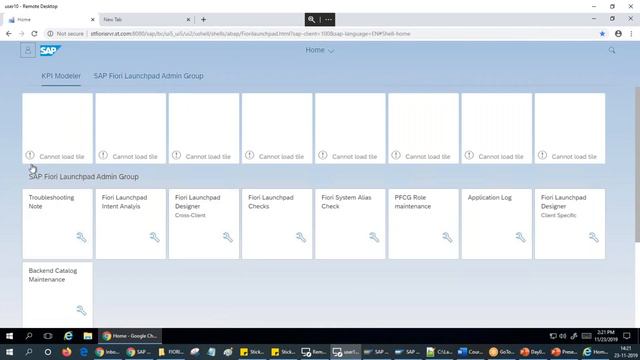Switch to SAP Fiori Launchpad Admin Group tab

(x=149, y=76)
